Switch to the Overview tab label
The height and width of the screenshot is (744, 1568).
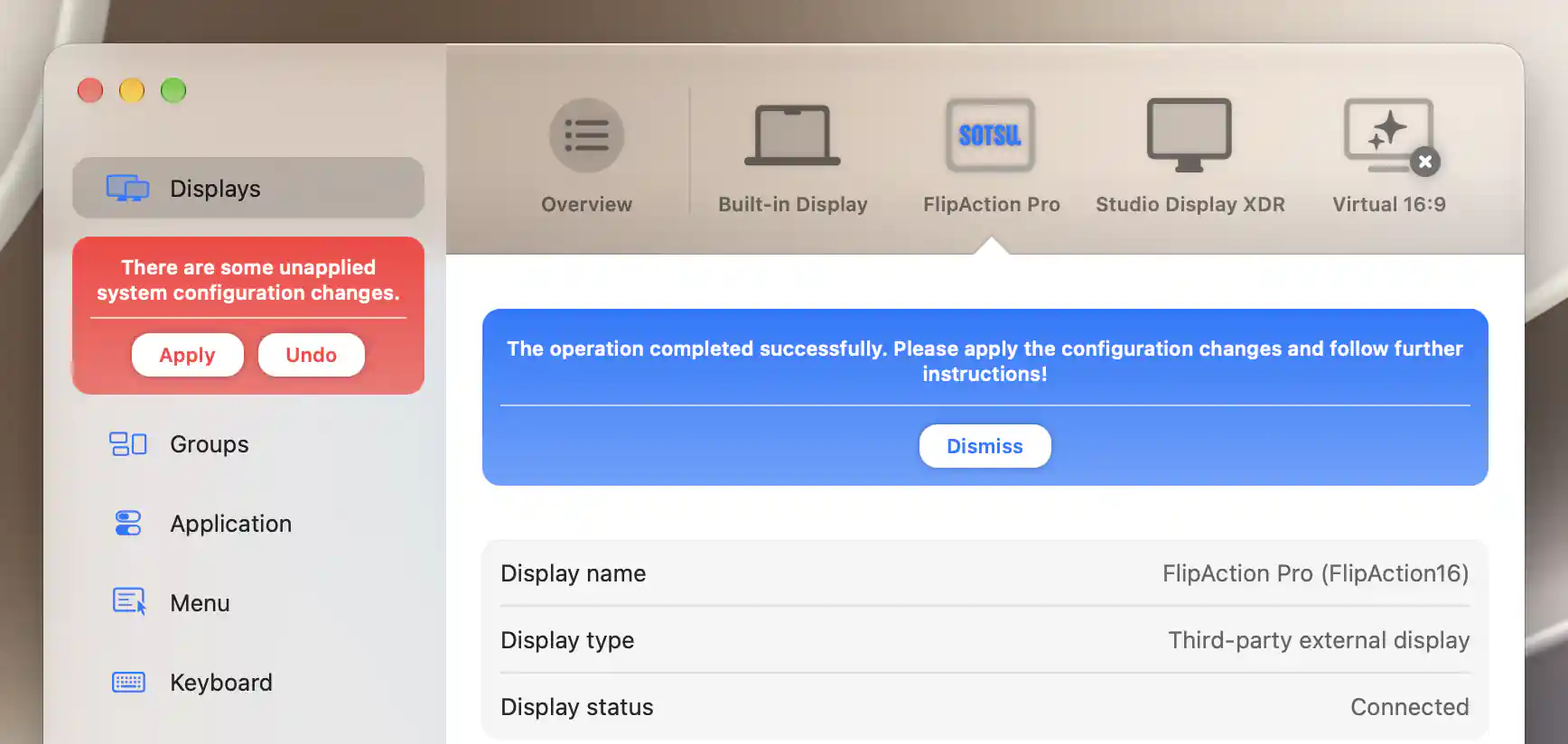coord(586,204)
